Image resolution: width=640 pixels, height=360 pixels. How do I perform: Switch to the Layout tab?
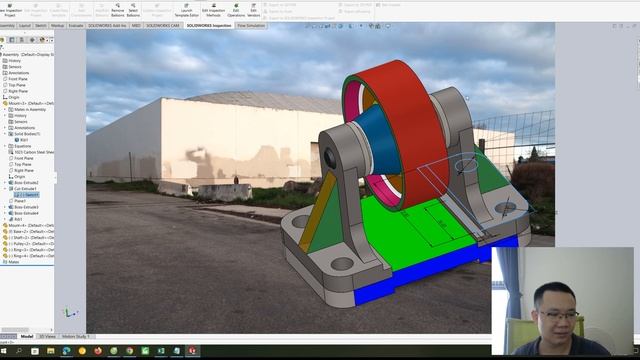coord(25,26)
